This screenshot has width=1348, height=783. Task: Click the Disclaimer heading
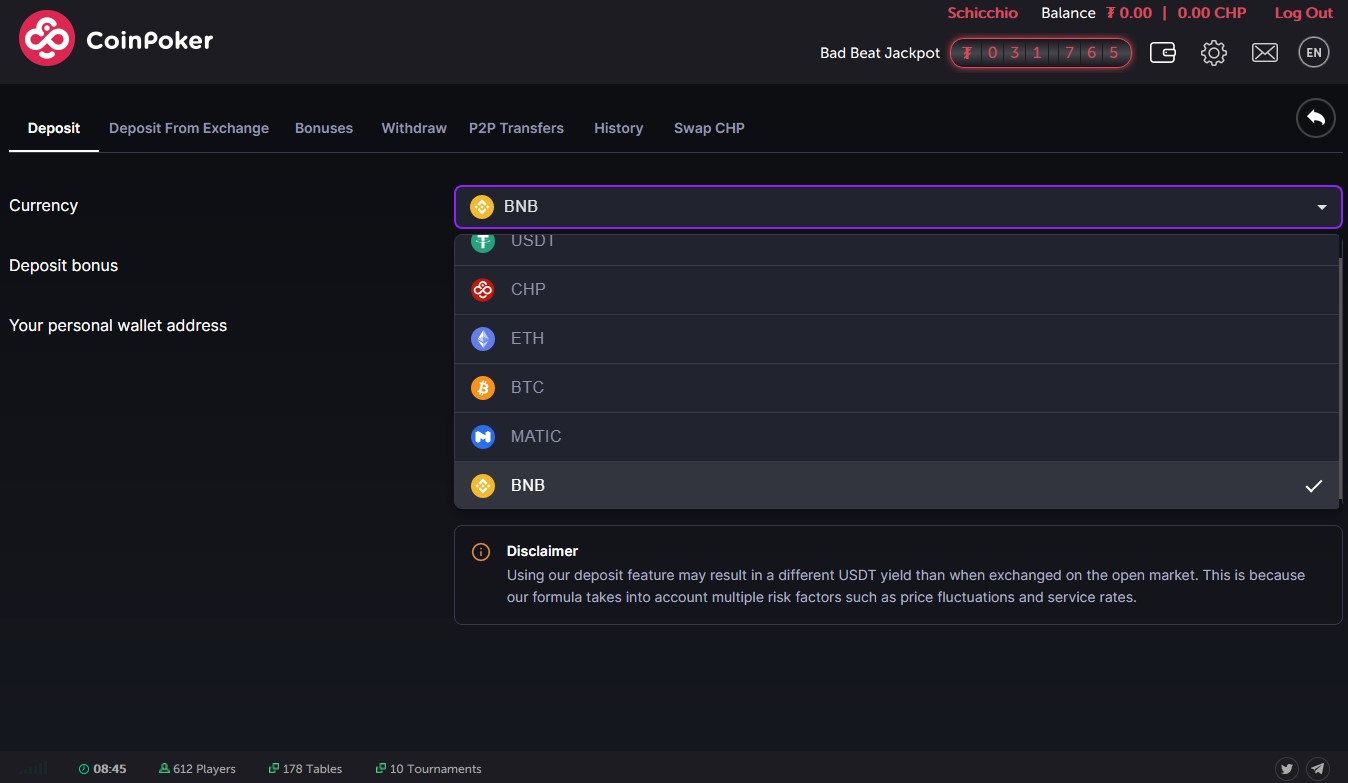(x=542, y=551)
